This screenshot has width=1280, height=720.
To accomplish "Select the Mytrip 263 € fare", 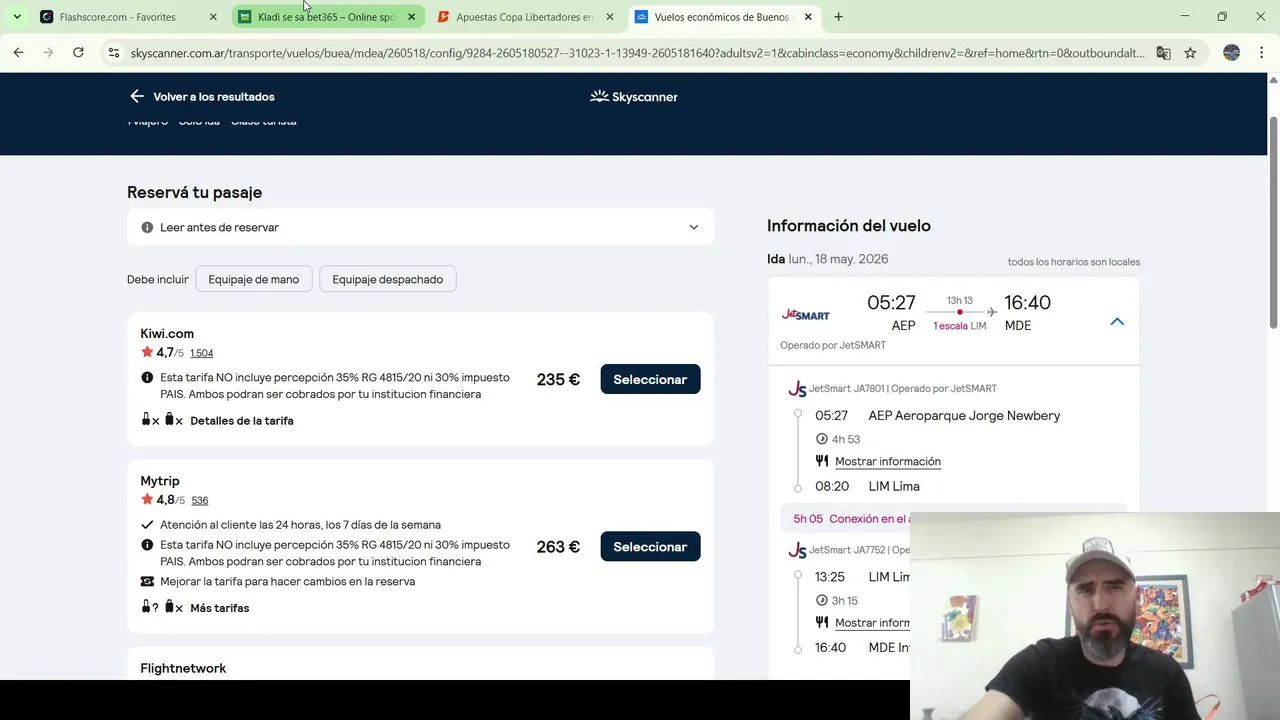I will point(650,547).
